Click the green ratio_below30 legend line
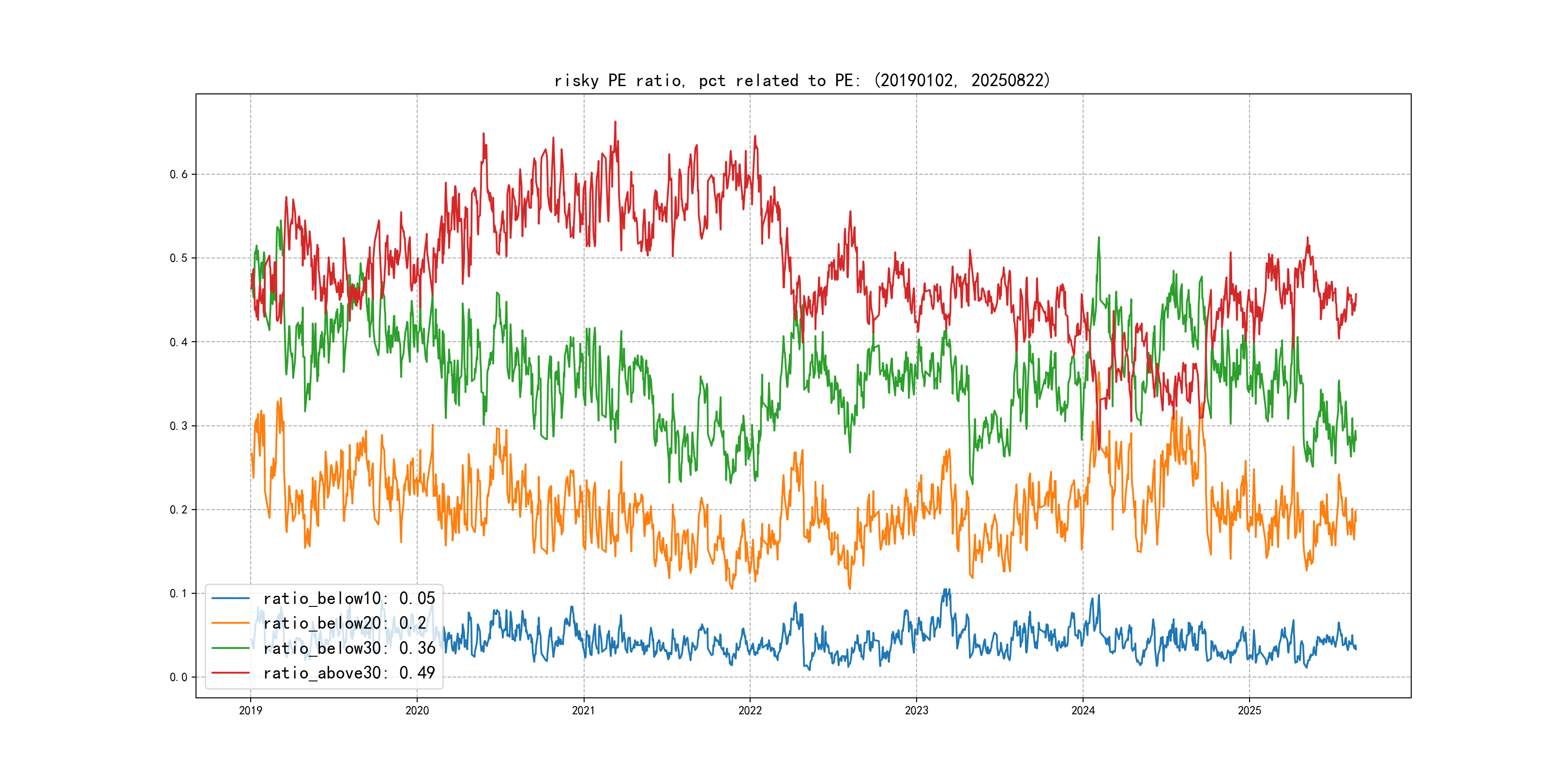This screenshot has width=1568, height=784. pos(230,648)
